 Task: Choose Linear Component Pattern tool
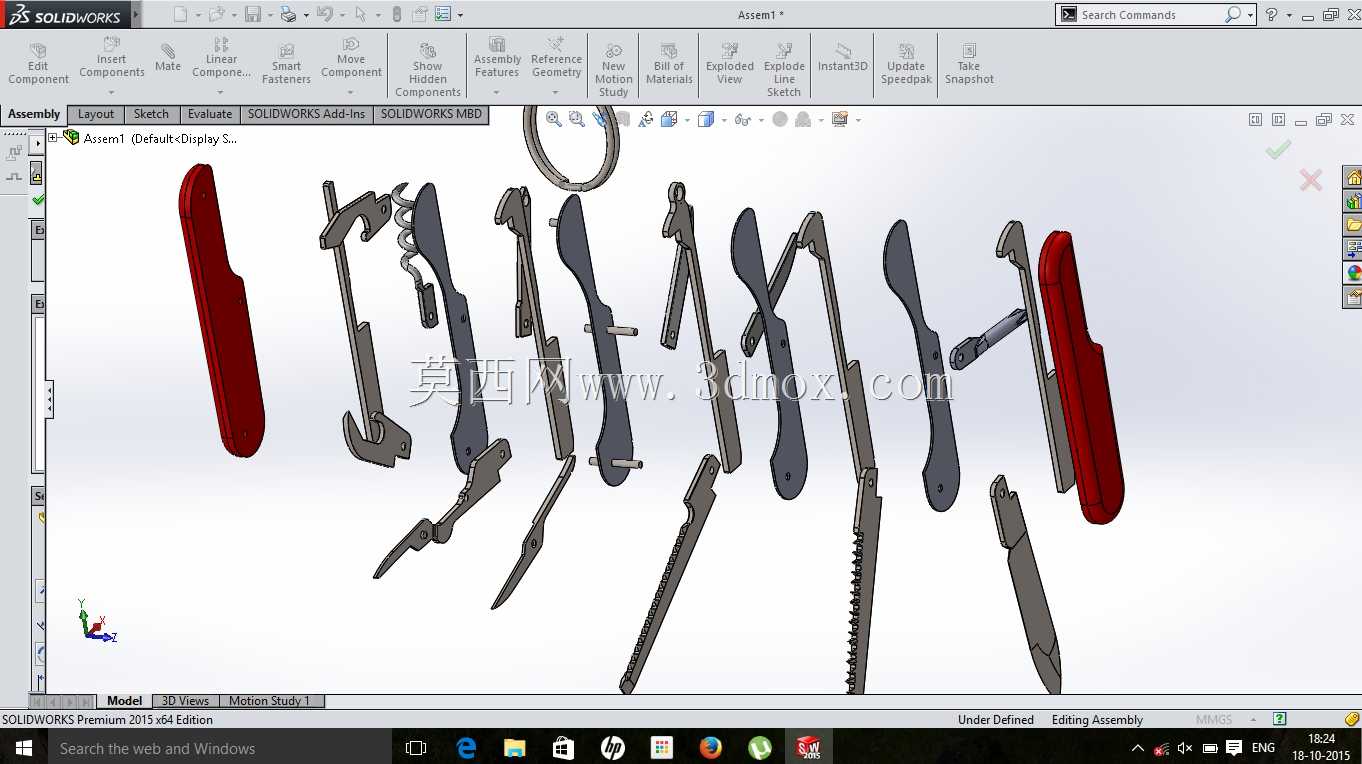tap(221, 58)
